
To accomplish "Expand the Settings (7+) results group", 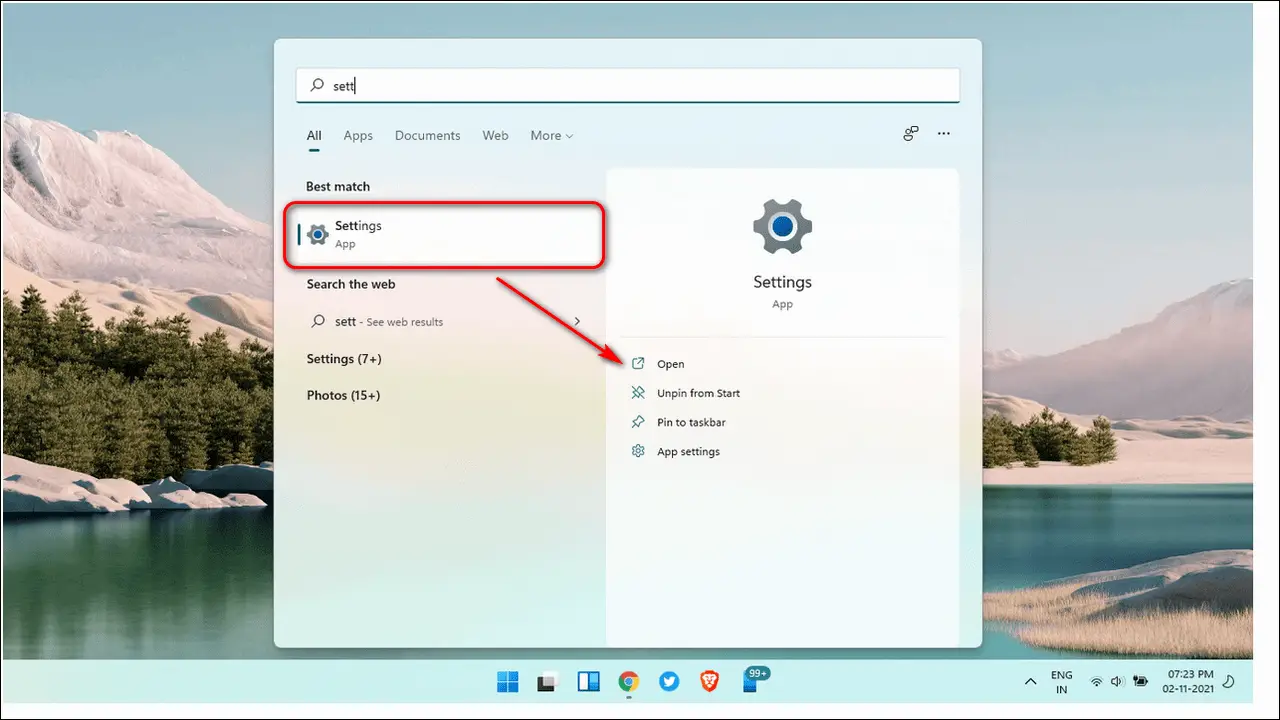I will coord(344,359).
